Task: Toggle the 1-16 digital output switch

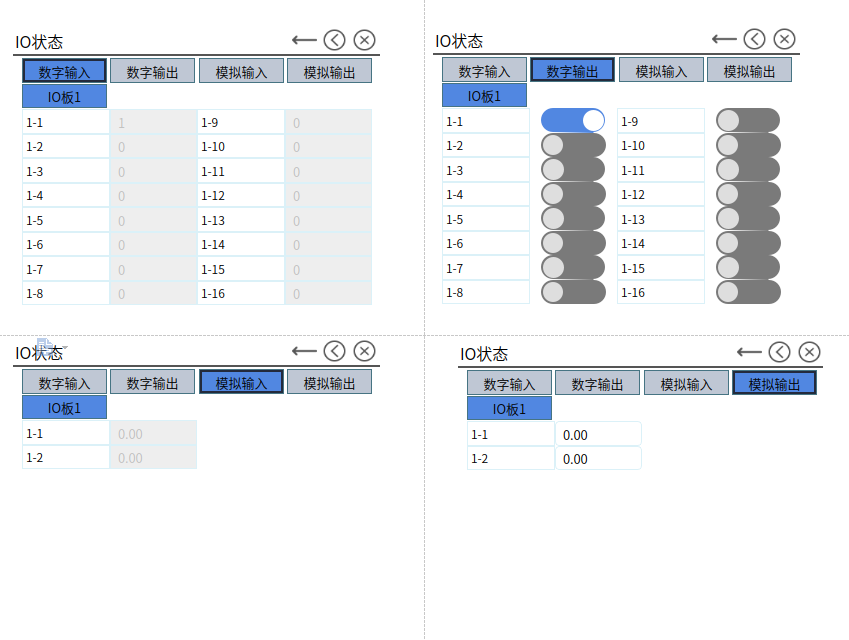Action: pos(748,292)
